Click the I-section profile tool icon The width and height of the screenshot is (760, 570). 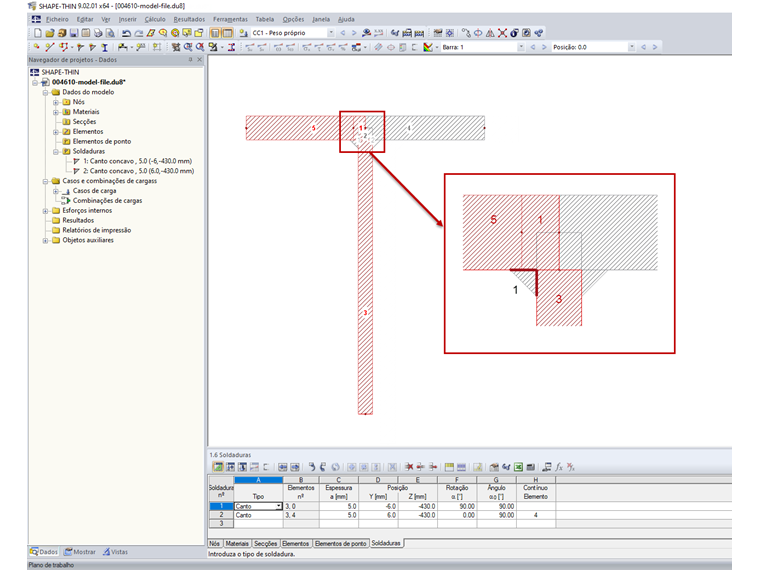[104, 47]
